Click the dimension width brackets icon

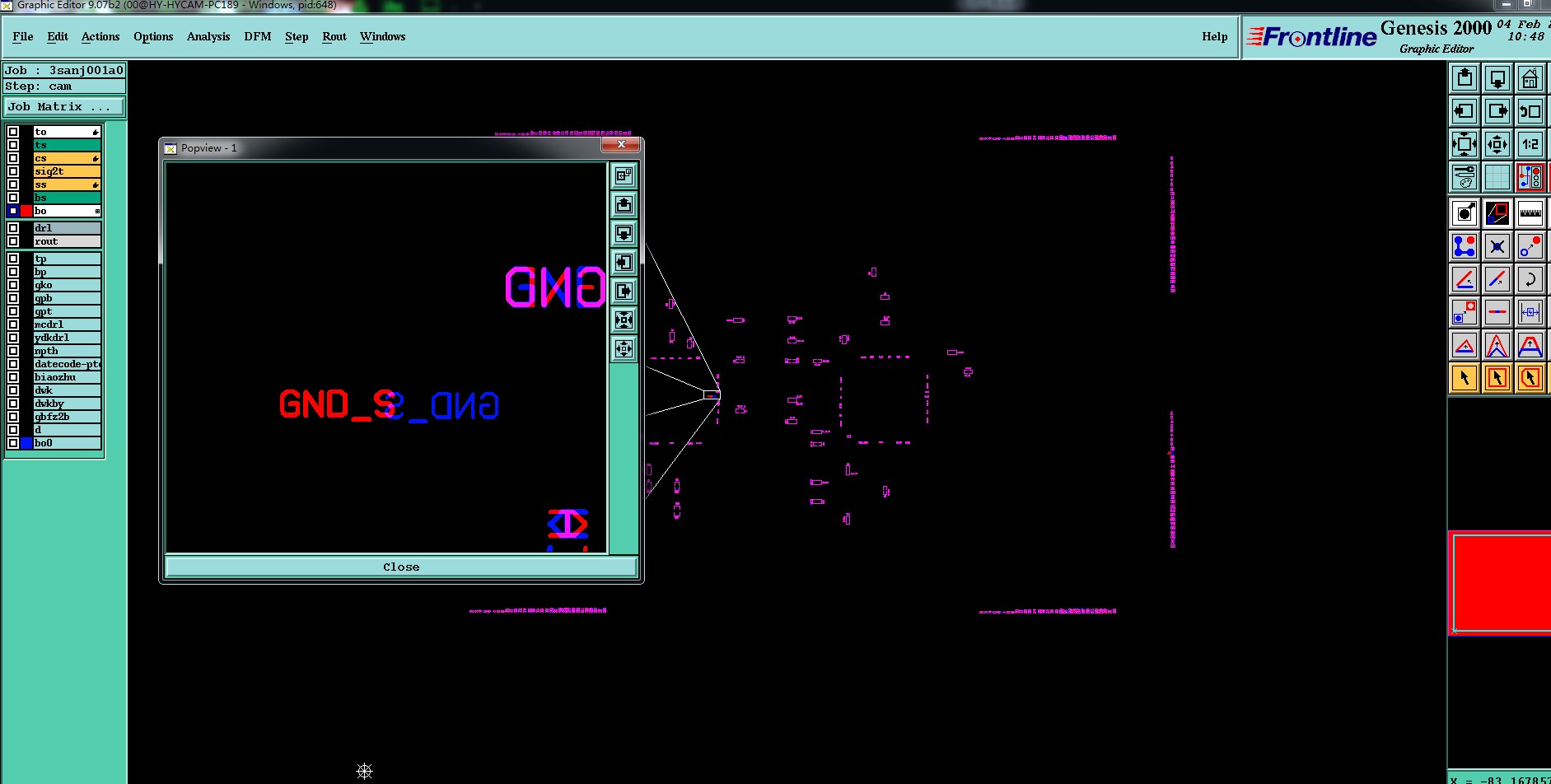coord(1530,312)
